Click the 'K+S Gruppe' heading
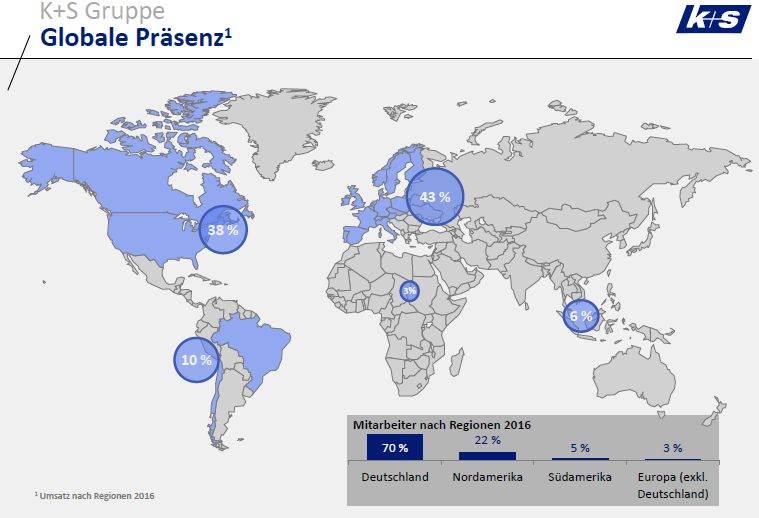Image resolution: width=759 pixels, height=518 pixels. pos(102,11)
